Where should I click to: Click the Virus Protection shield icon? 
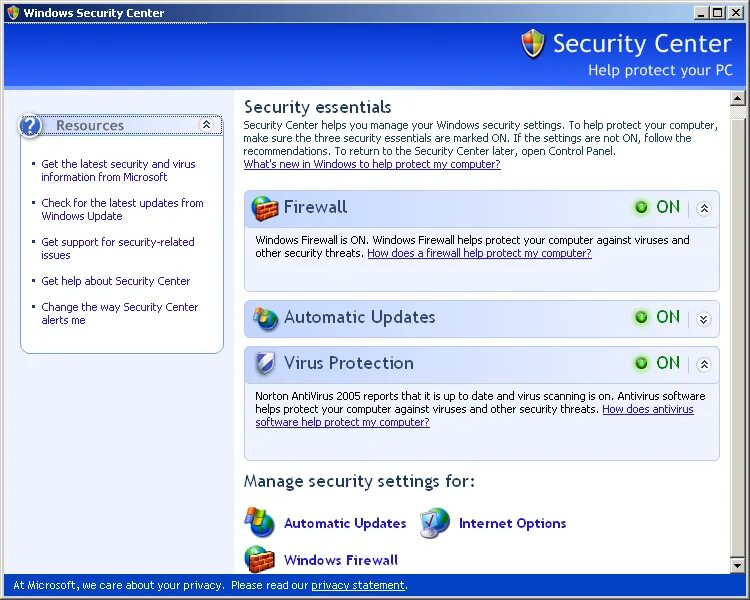point(265,363)
